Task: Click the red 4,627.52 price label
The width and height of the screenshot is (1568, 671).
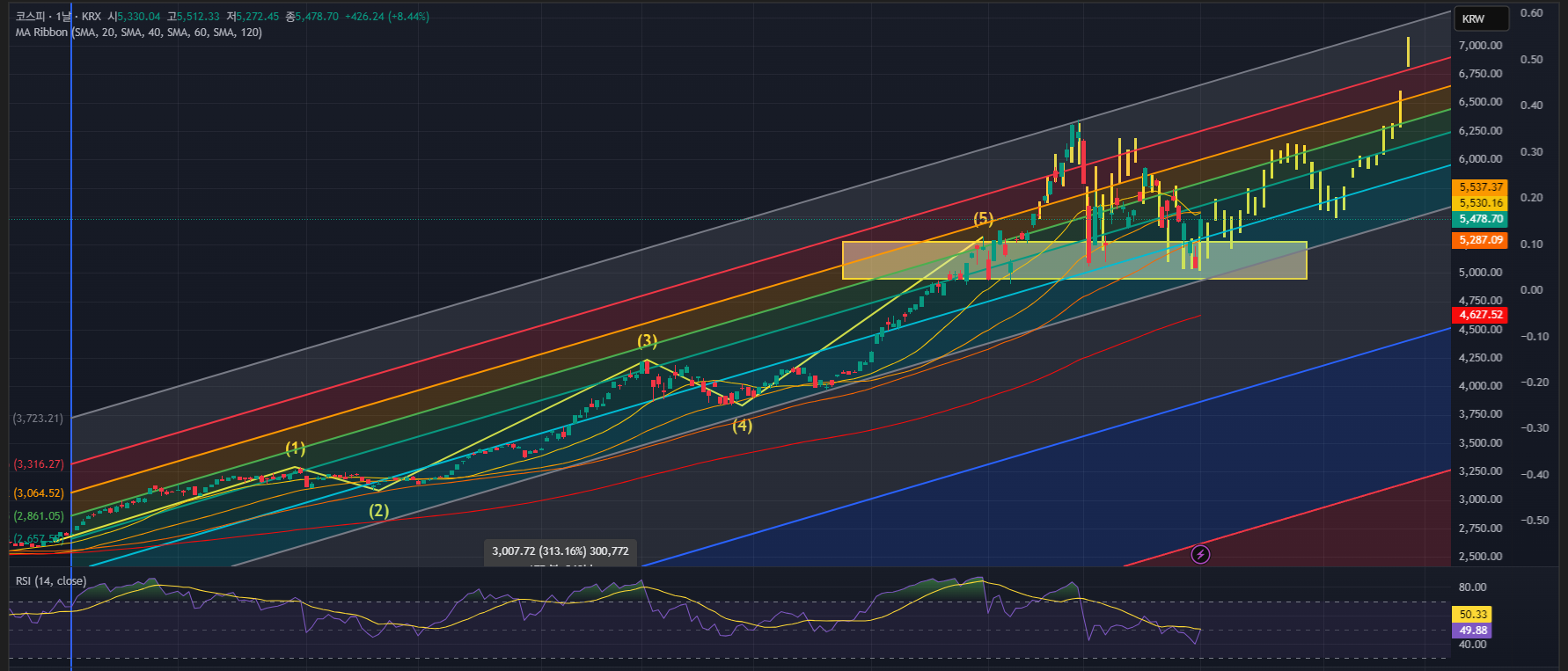Action: (x=1481, y=315)
